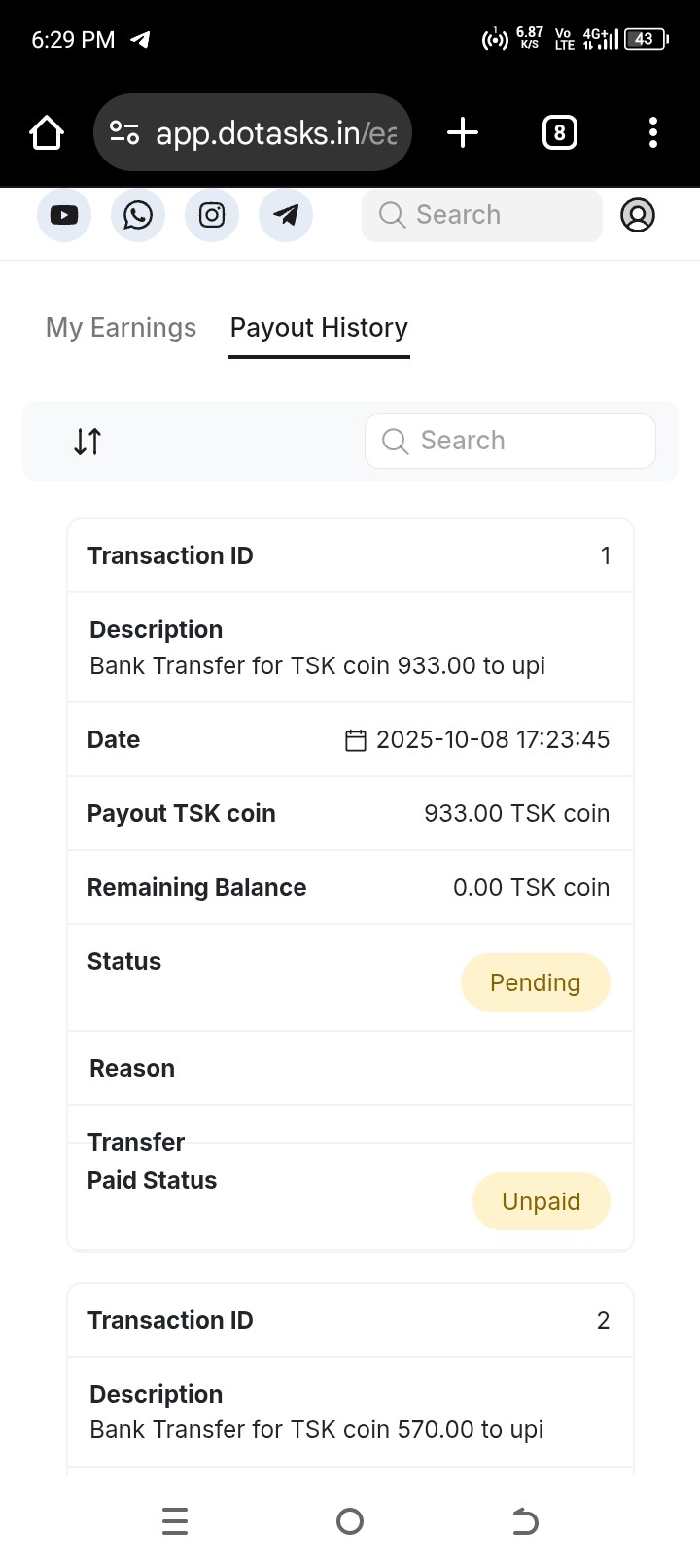
Task: Click the top header Search field
Action: coord(482,215)
